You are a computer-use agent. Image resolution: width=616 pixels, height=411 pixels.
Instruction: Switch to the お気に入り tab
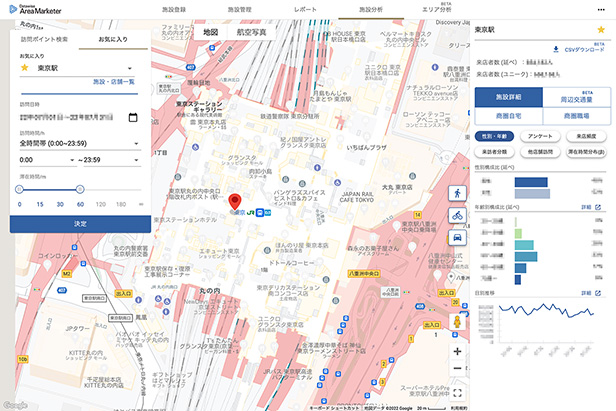point(113,39)
